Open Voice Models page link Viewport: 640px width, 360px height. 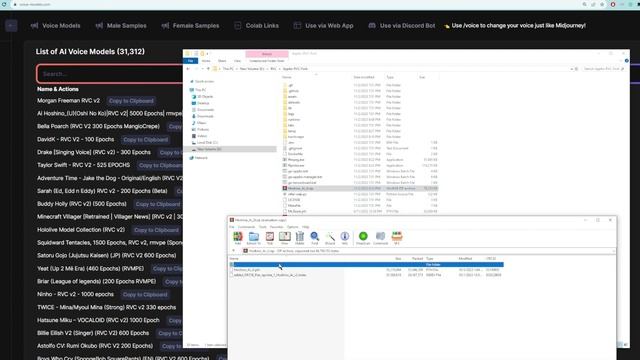click(56, 26)
